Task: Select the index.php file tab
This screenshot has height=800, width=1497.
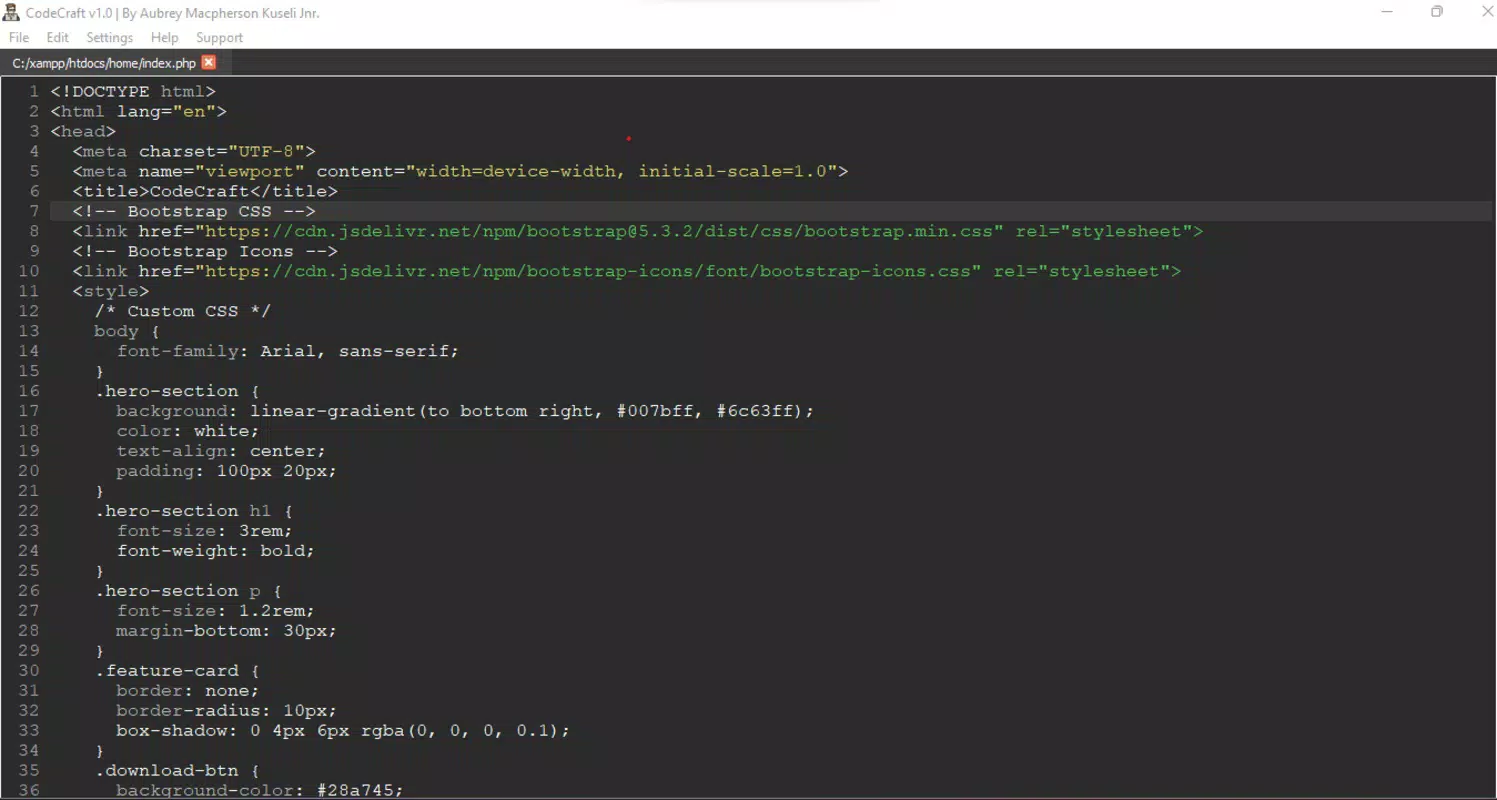Action: [104, 62]
